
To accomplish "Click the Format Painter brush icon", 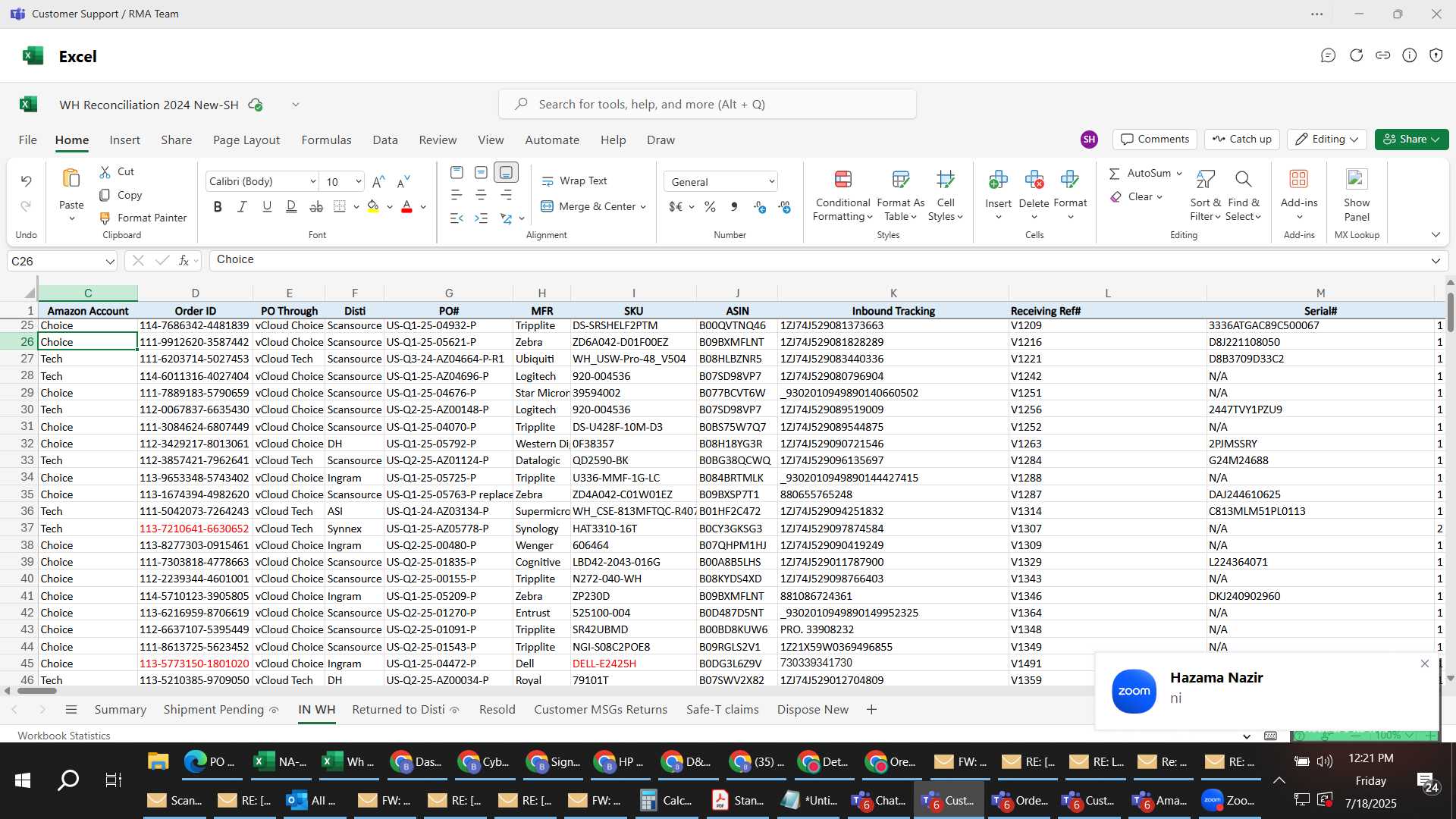I will click(x=105, y=218).
